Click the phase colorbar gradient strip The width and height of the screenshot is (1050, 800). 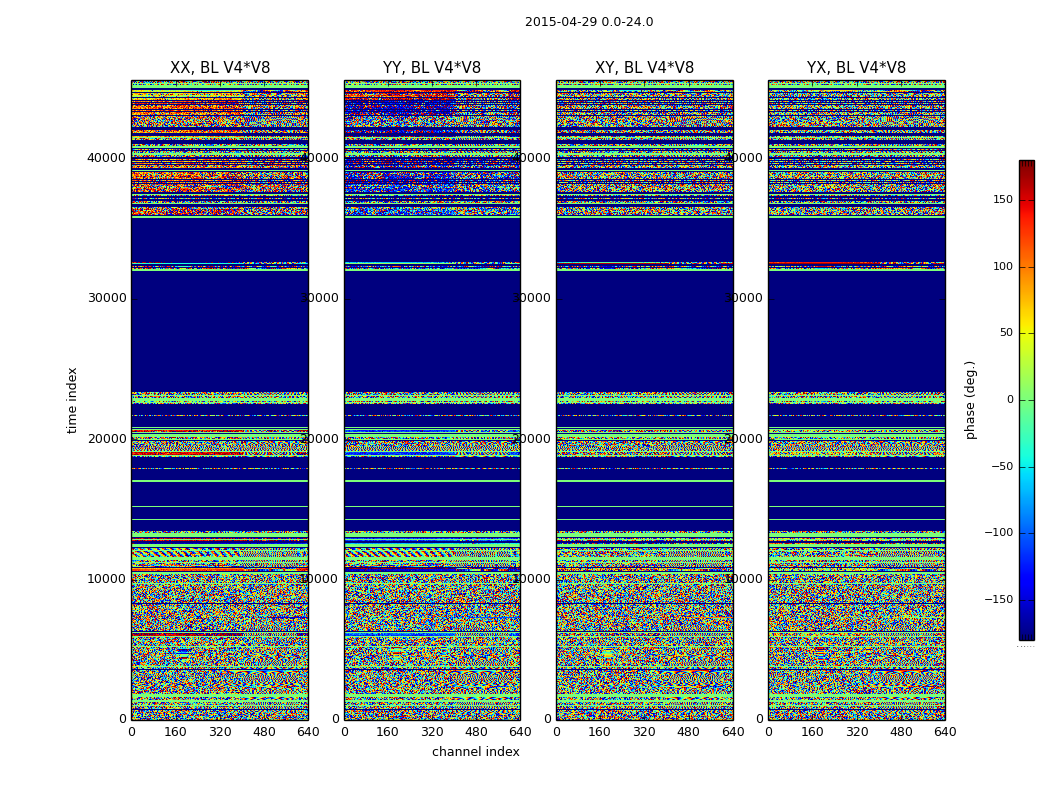[x=1026, y=400]
